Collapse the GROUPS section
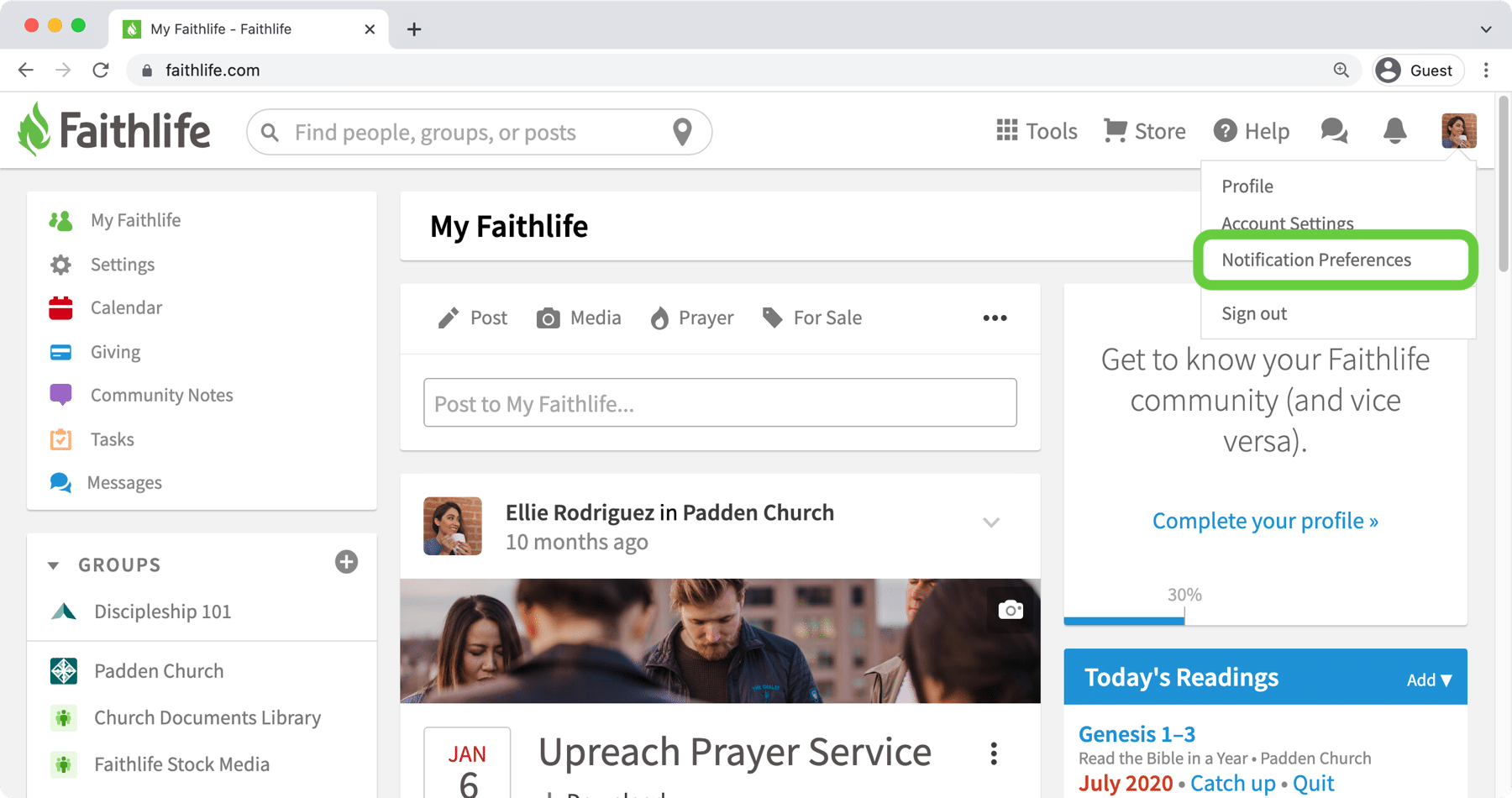Image resolution: width=1512 pixels, height=798 pixels. tap(53, 565)
